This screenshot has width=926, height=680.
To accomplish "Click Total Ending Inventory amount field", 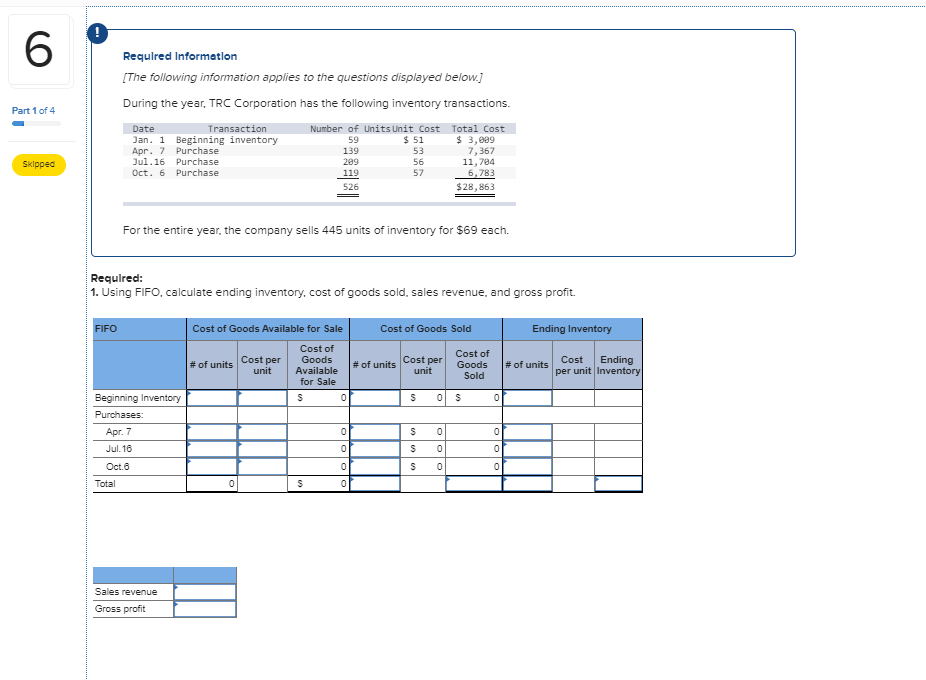I will (x=618, y=484).
